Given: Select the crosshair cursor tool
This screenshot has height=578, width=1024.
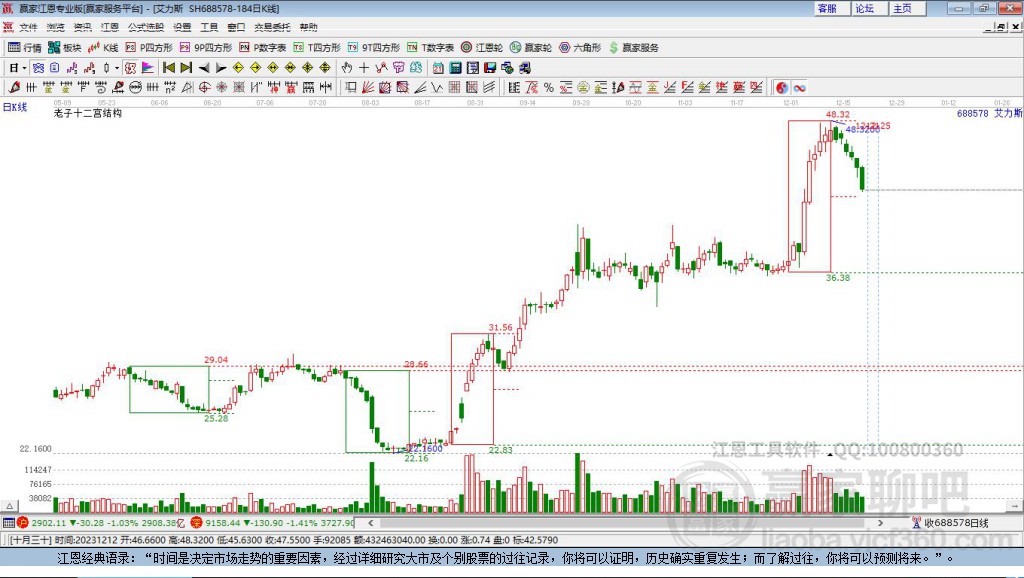Looking at the screenshot, I should [x=364, y=68].
